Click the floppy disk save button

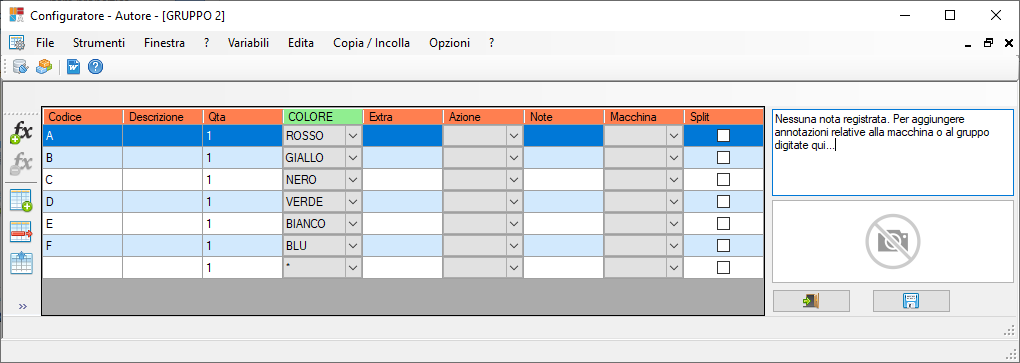coord(911,301)
